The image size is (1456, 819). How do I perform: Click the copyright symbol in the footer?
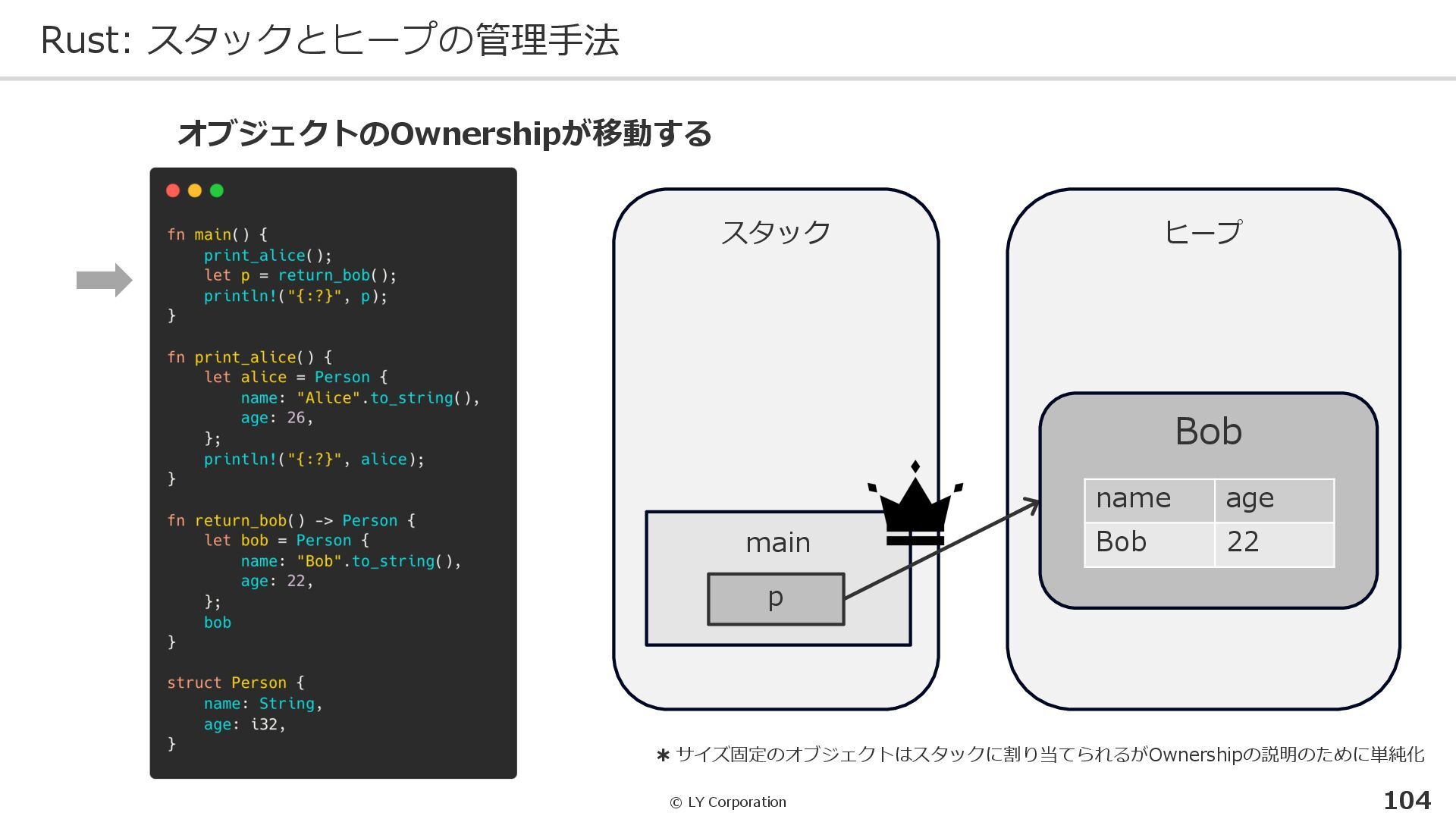[676, 802]
